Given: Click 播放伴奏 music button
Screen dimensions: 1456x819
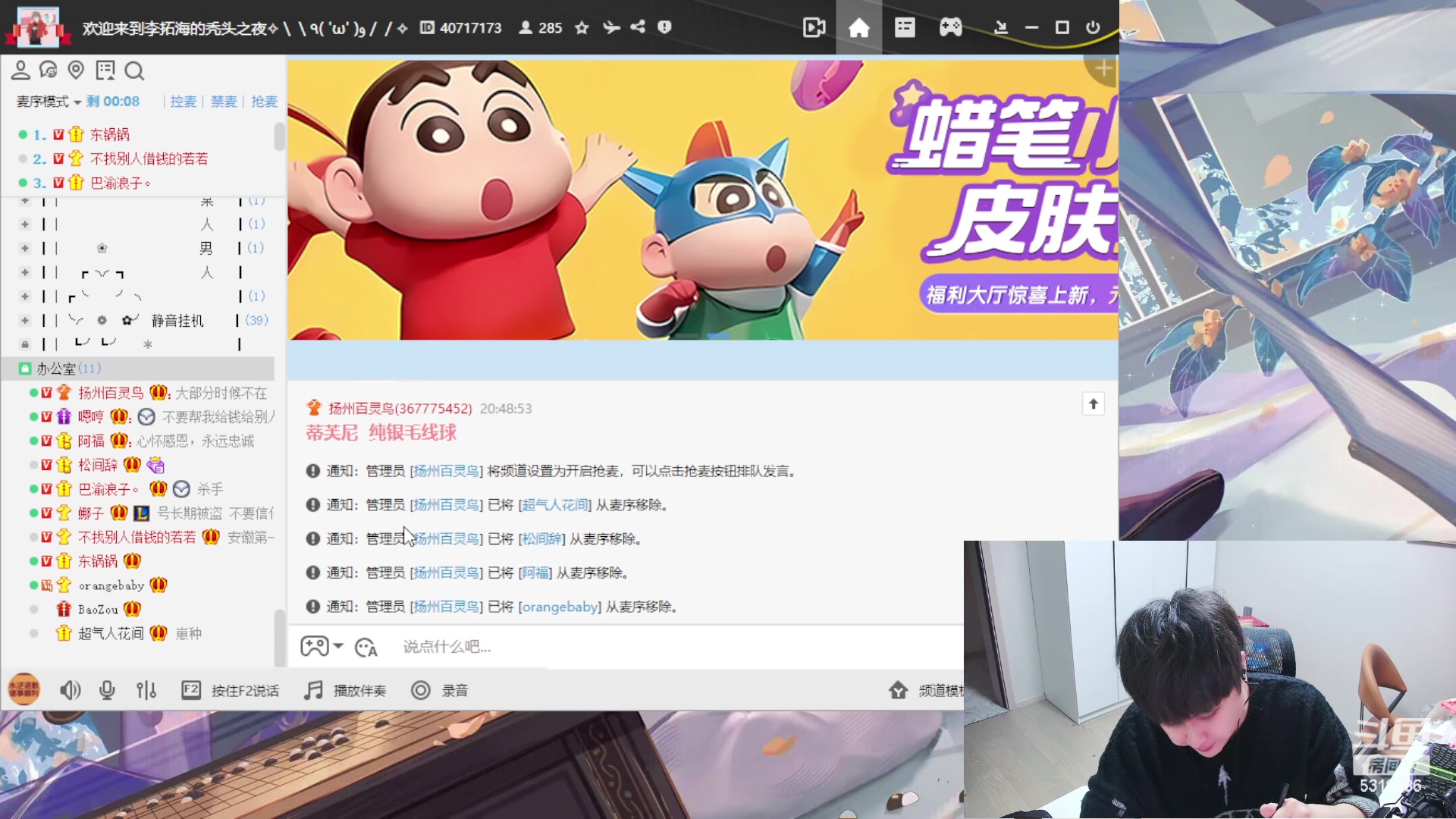Looking at the screenshot, I should [x=345, y=690].
